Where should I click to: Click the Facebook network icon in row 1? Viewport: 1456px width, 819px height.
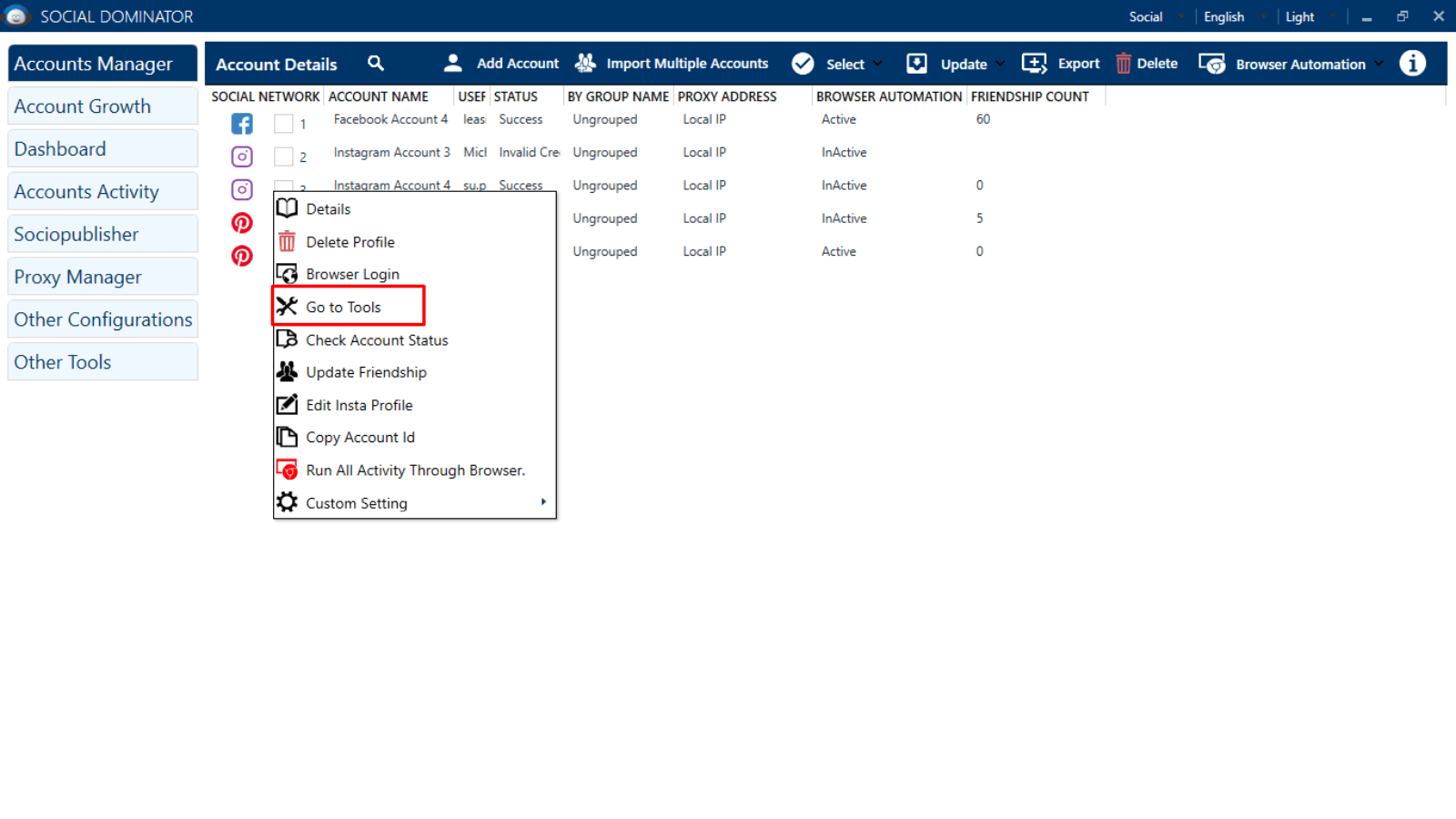(x=242, y=124)
